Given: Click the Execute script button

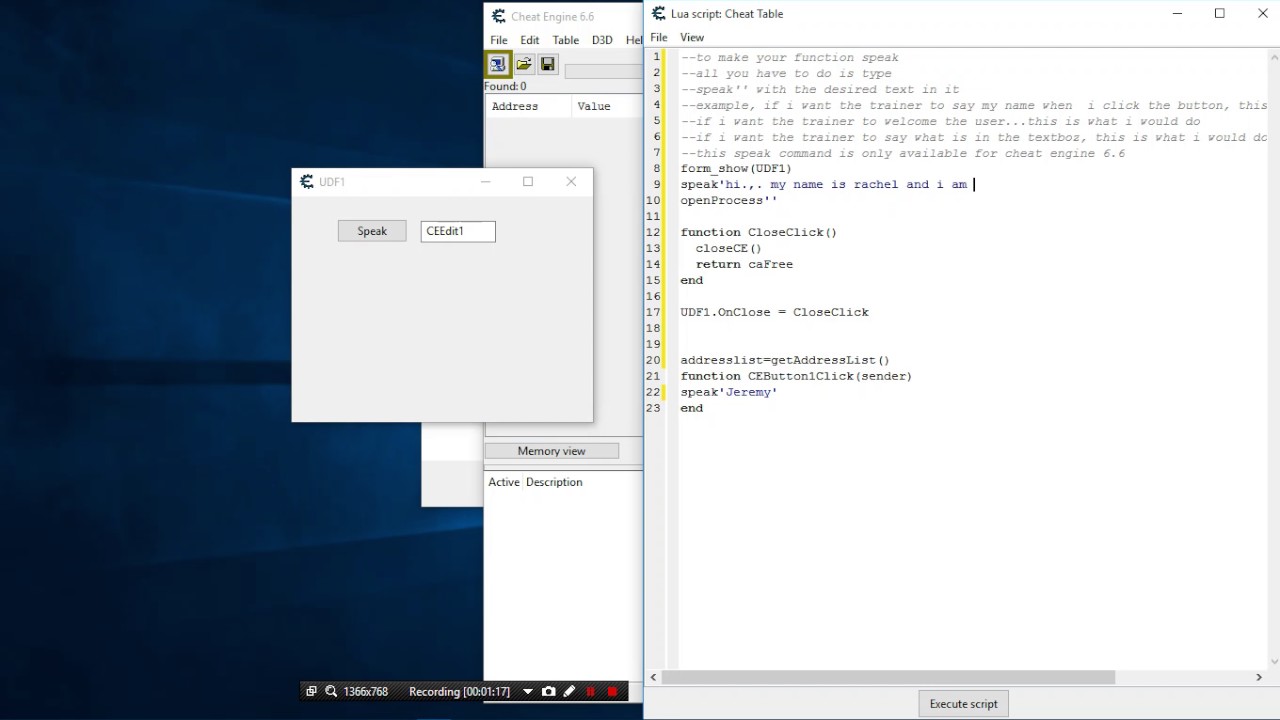Looking at the screenshot, I should (x=964, y=704).
